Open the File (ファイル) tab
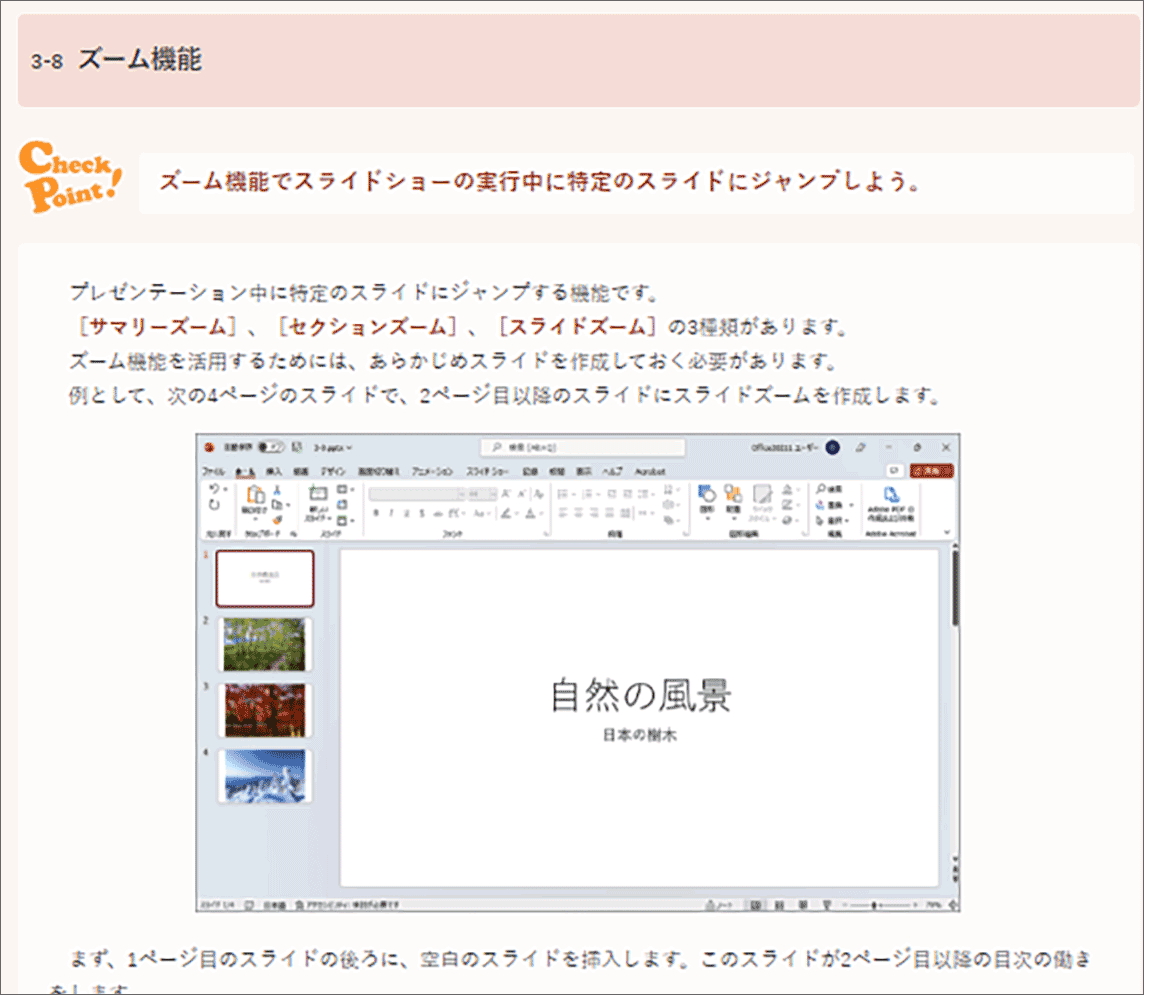 [213, 471]
